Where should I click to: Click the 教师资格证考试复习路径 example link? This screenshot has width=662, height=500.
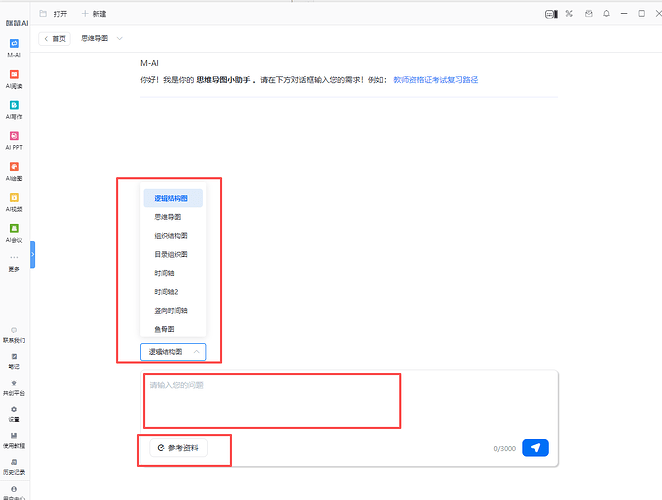tap(435, 78)
